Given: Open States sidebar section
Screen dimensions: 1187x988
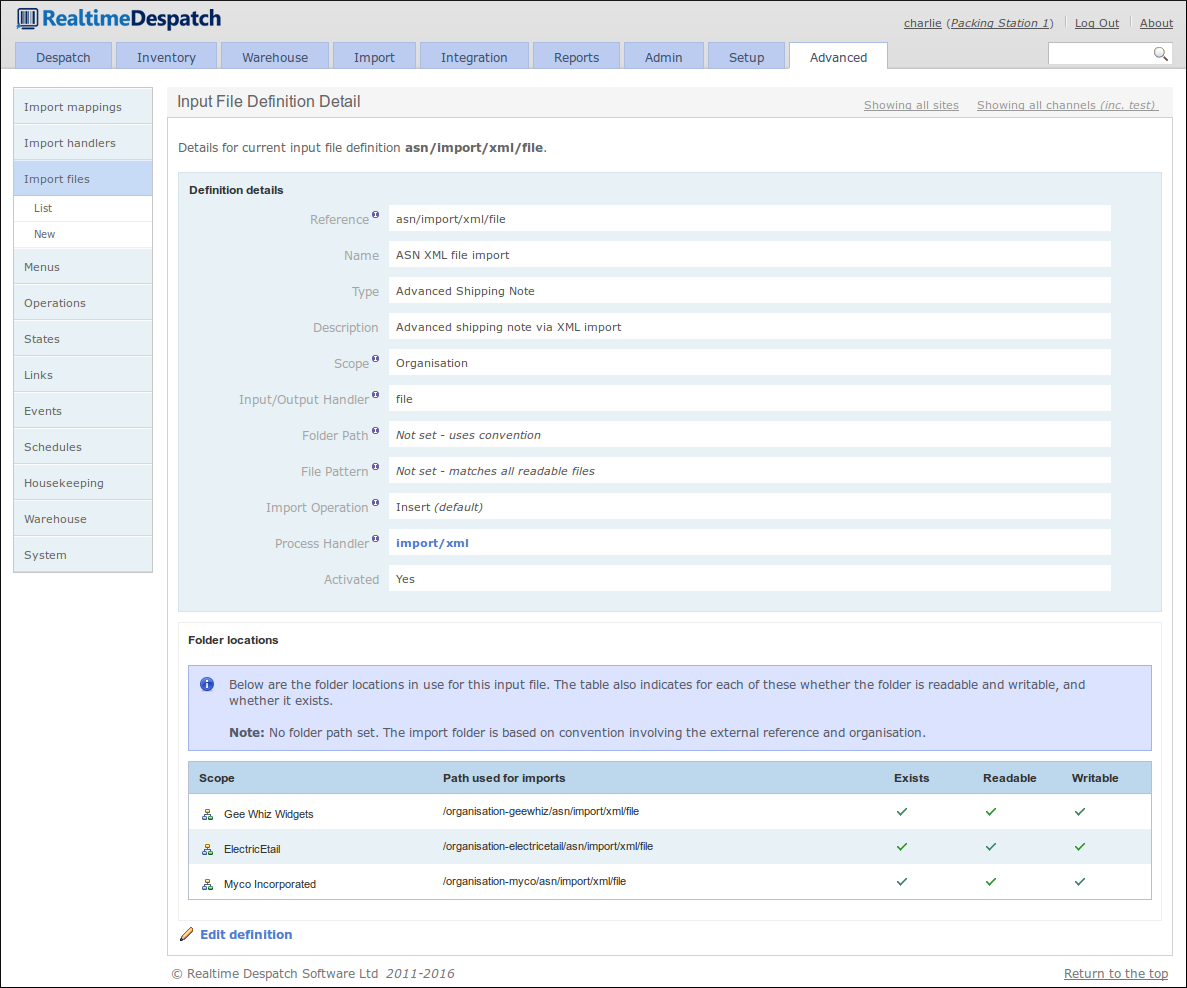Looking at the screenshot, I should tap(83, 338).
